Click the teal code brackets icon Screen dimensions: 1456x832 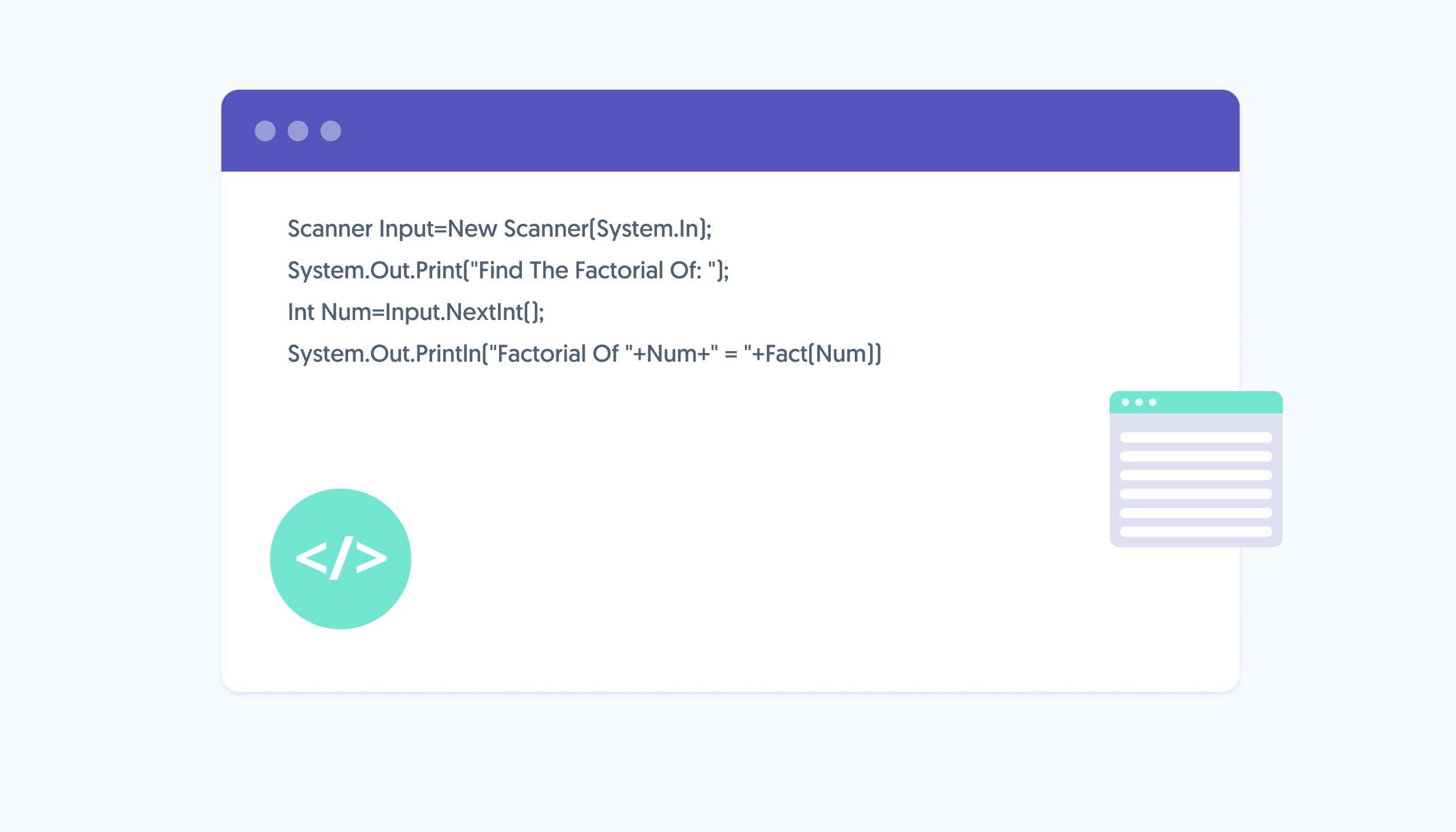coord(341,558)
